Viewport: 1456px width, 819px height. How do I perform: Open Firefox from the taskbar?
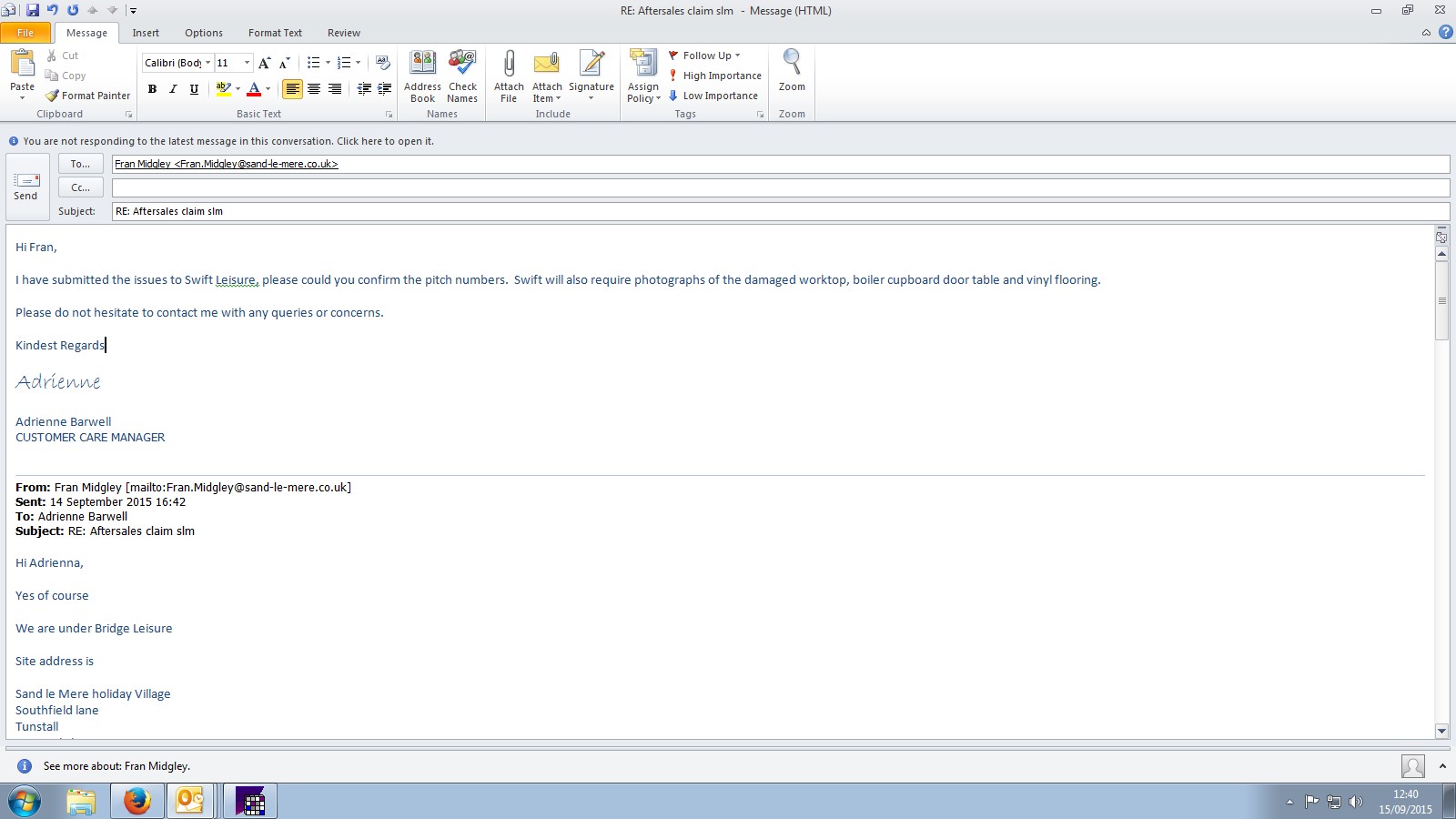click(137, 801)
